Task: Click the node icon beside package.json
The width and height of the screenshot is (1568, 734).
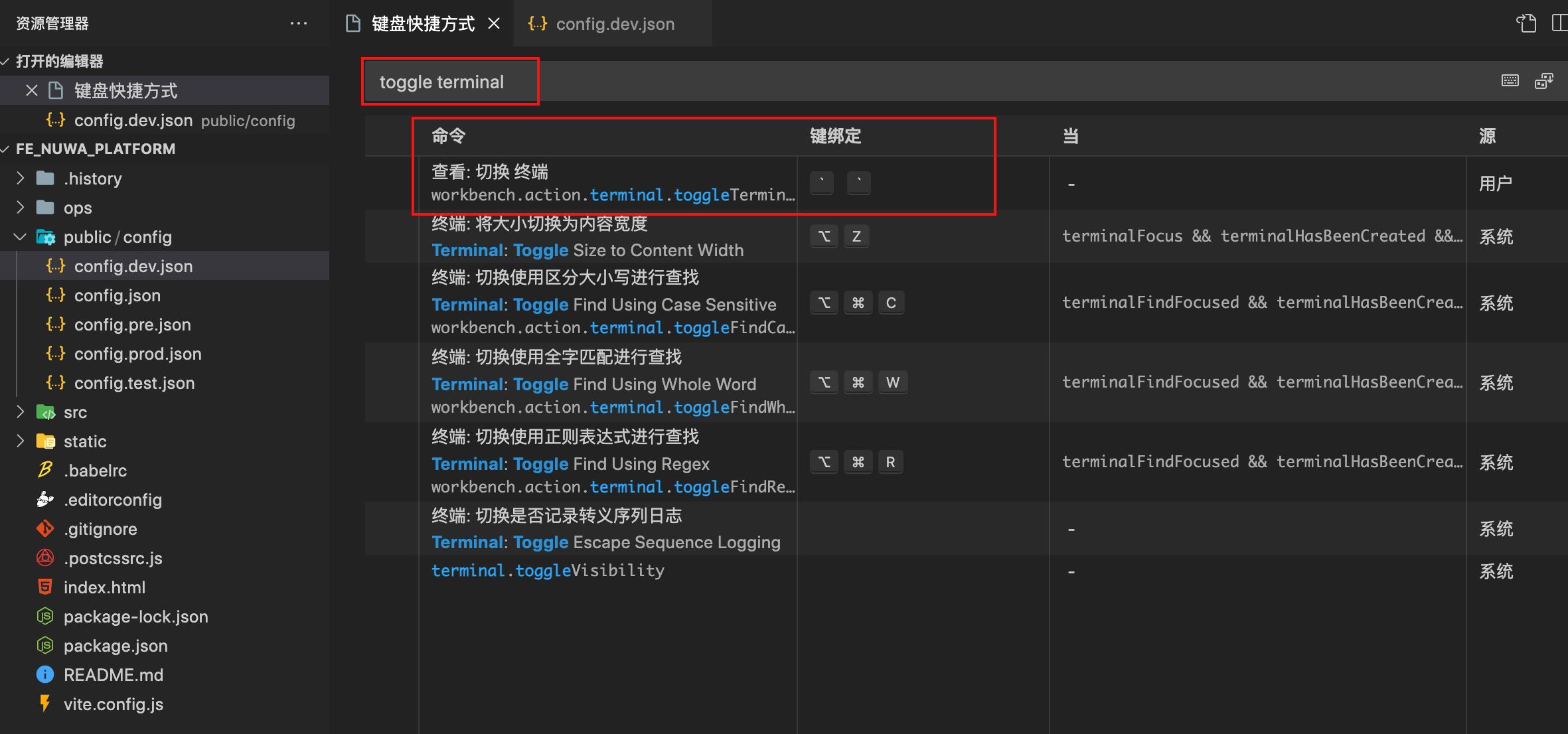Action: coord(45,645)
